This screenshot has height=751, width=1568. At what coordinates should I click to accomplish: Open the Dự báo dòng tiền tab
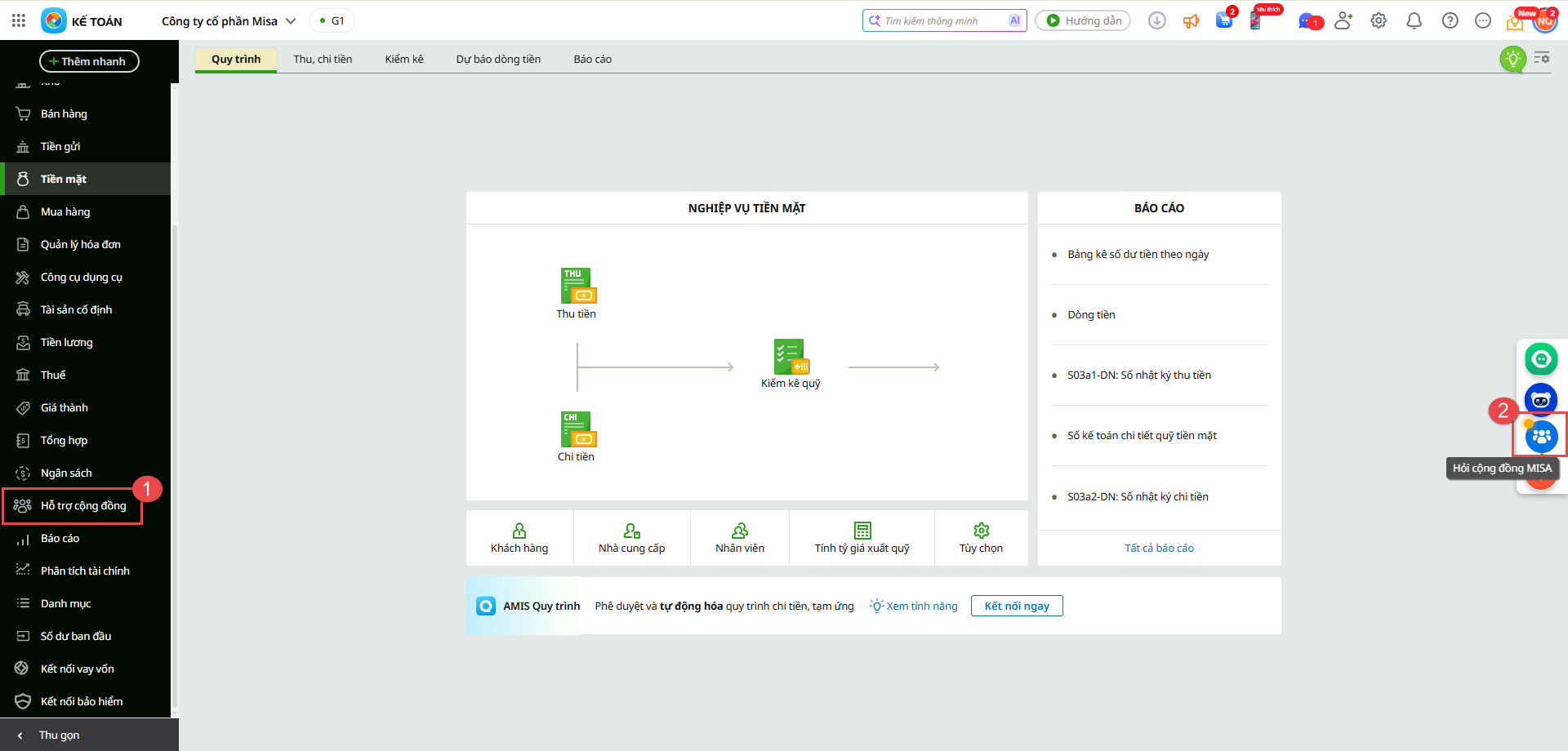pos(498,60)
